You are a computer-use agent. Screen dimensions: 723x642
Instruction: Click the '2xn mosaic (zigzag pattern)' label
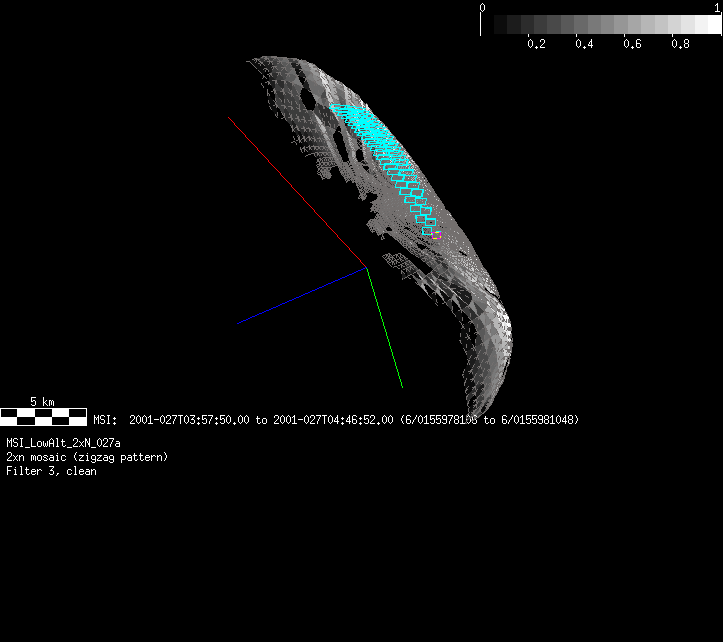87,457
